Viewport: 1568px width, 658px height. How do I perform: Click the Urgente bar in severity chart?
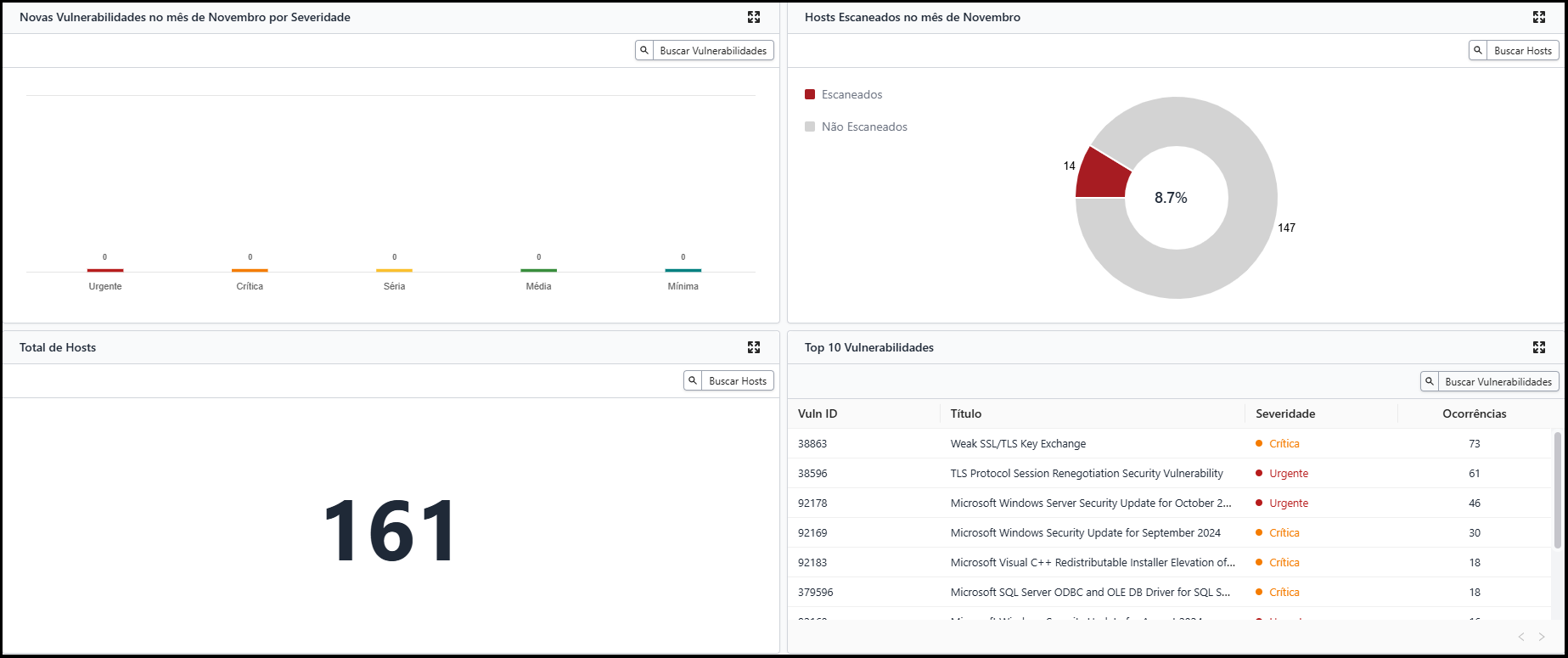tap(105, 270)
